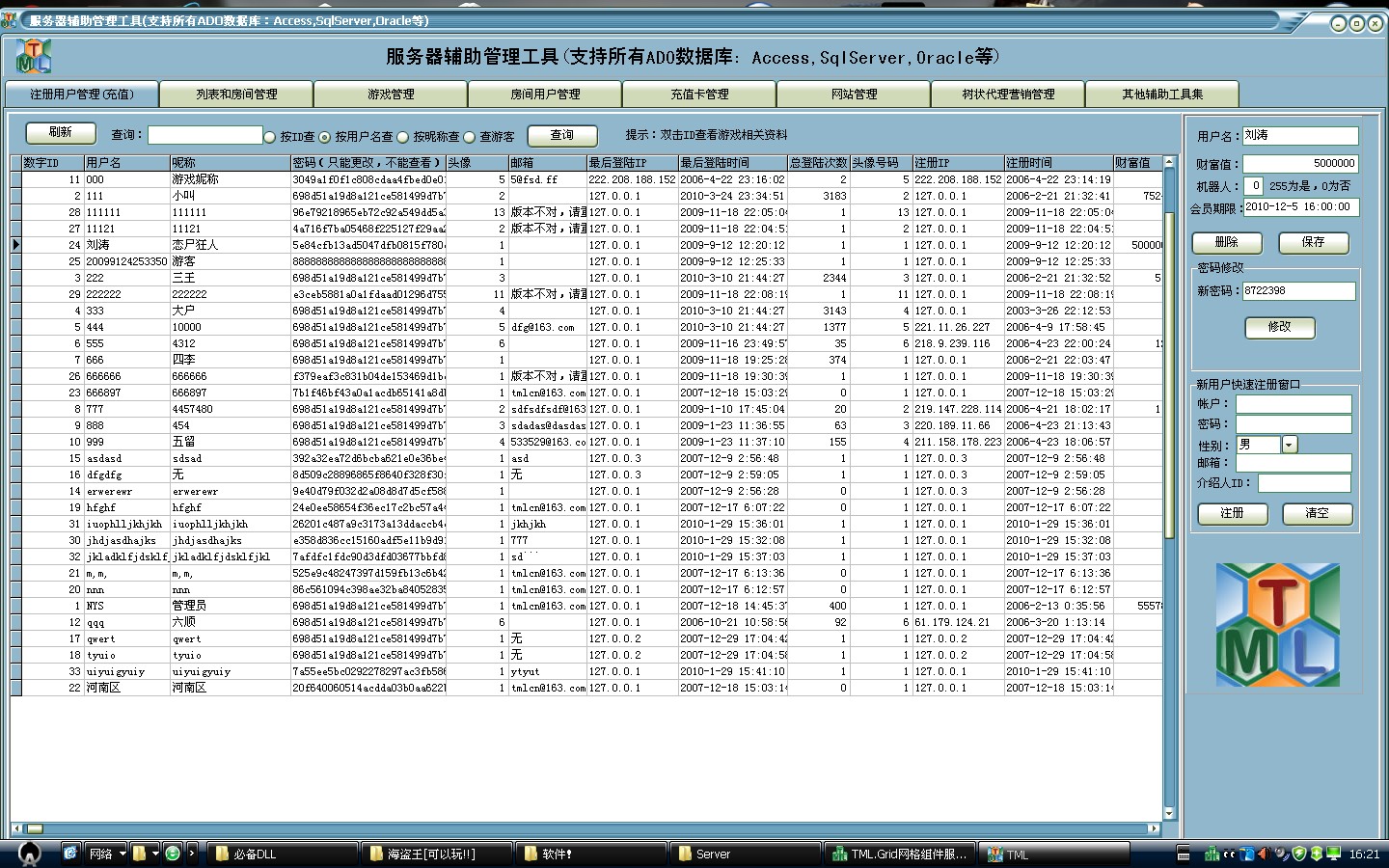Open the 游戏管理 tab
Screen dimensions: 1389x868
point(391,95)
